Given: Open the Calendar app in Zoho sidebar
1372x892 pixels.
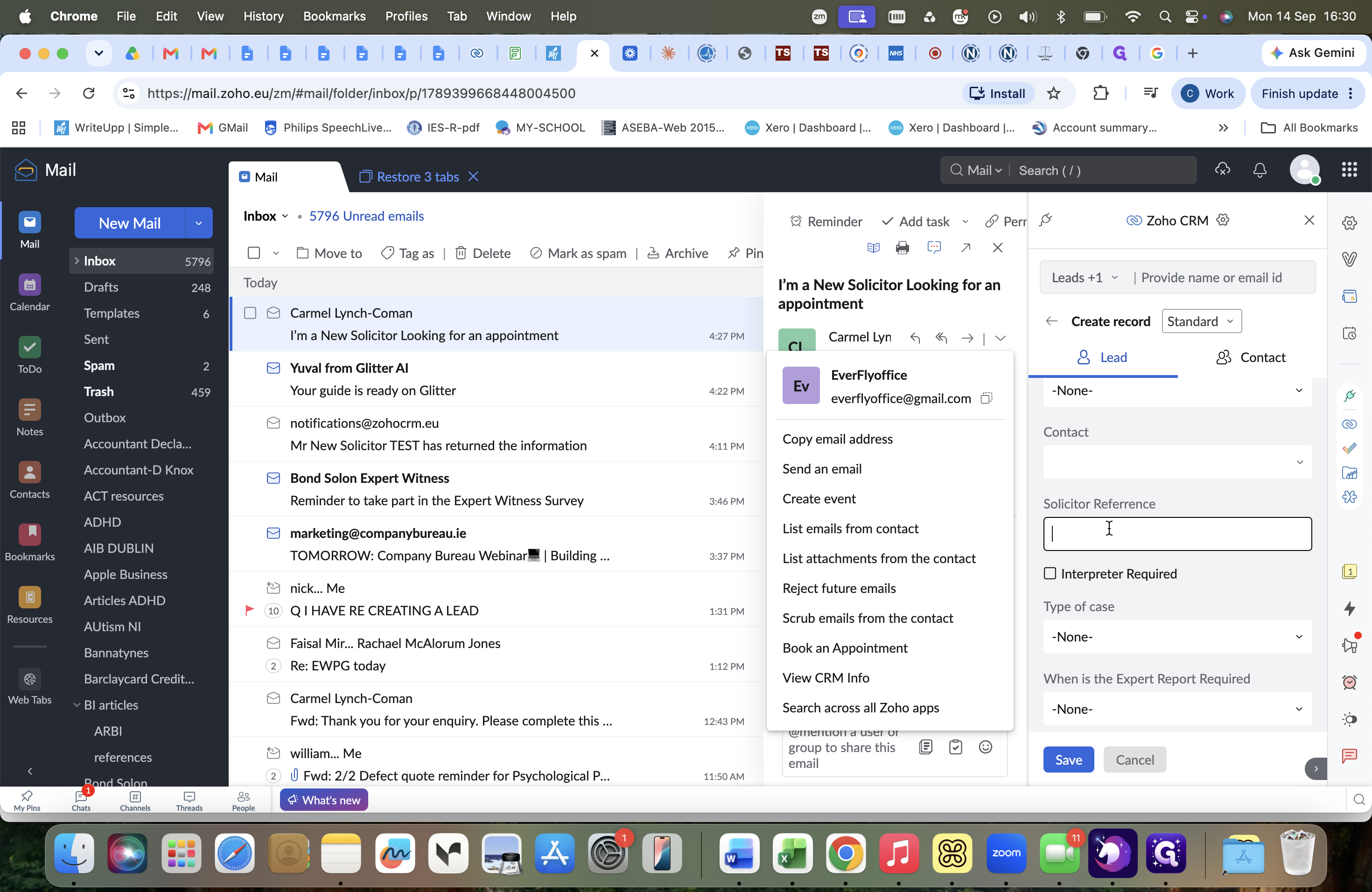Looking at the screenshot, I should tap(29, 292).
